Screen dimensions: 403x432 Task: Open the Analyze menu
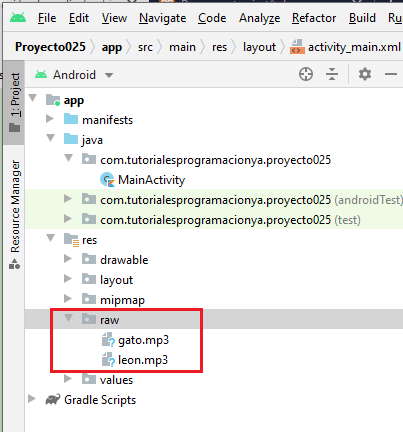[x=260, y=18]
